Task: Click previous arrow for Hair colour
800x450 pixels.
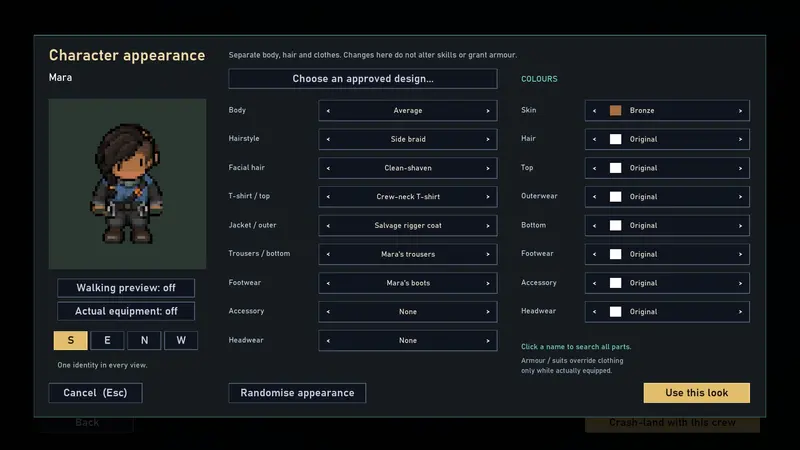Action: pos(594,139)
